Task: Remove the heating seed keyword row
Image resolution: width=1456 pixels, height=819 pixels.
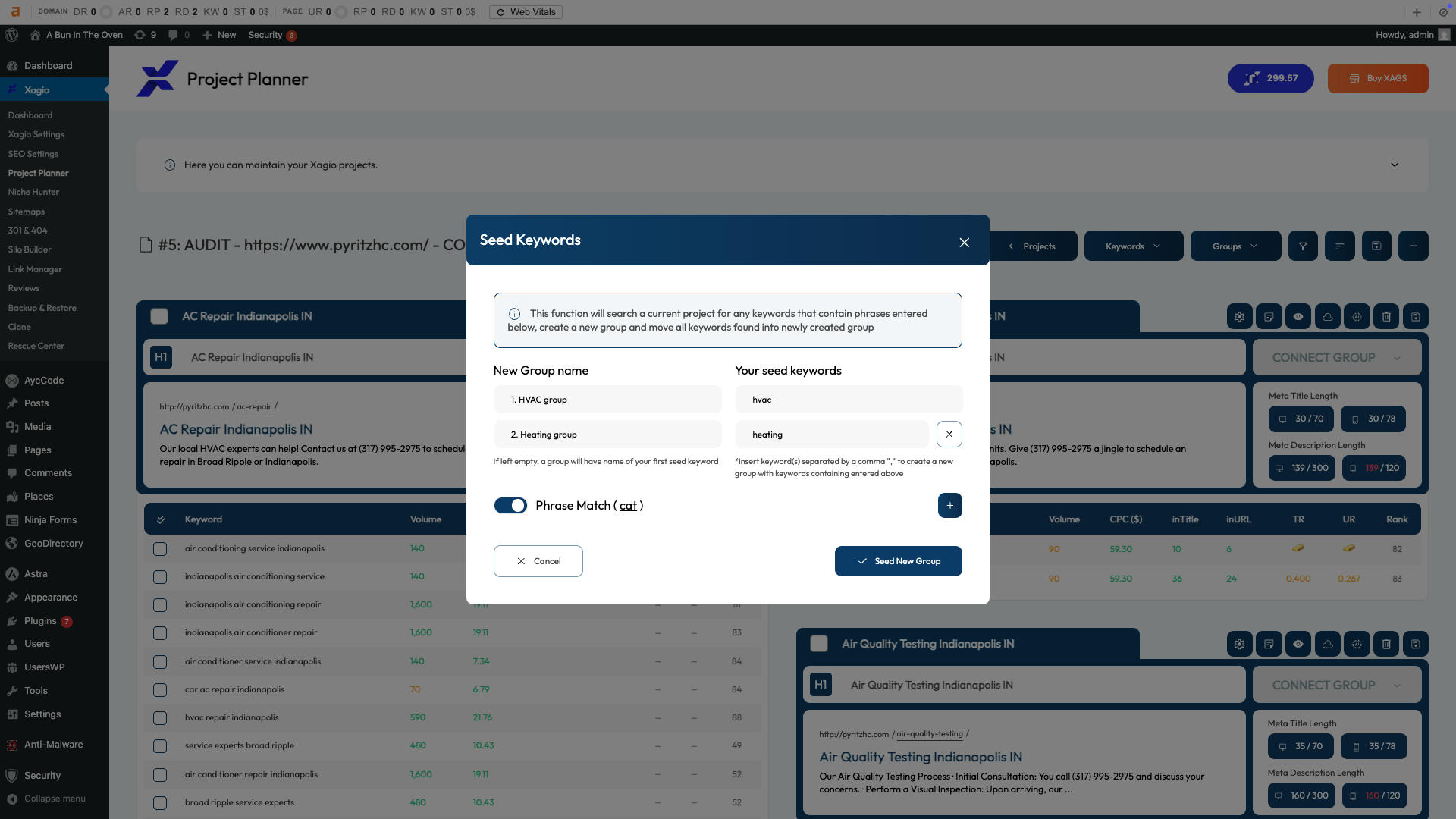Action: (x=949, y=435)
